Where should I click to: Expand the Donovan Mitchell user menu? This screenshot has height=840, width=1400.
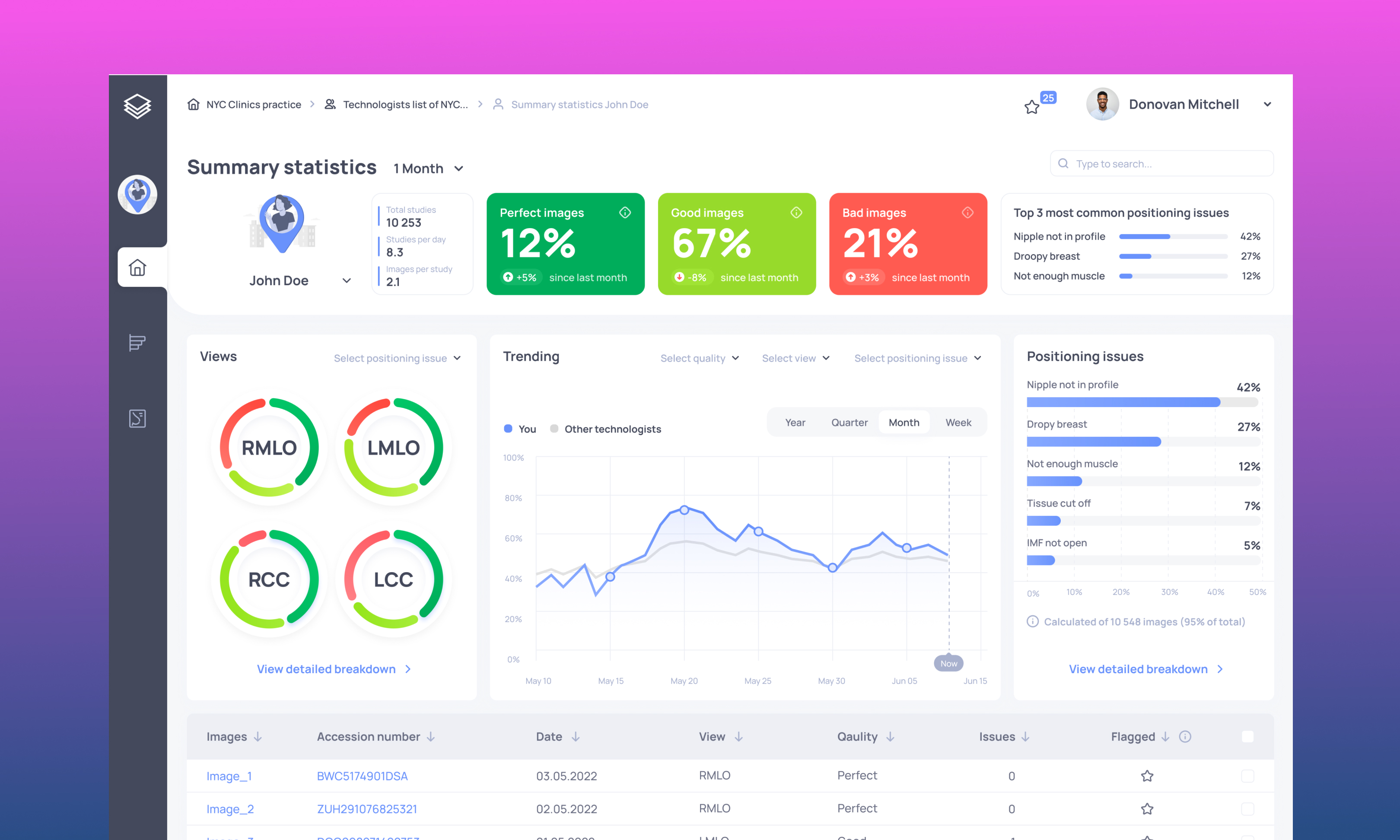tap(1268, 104)
